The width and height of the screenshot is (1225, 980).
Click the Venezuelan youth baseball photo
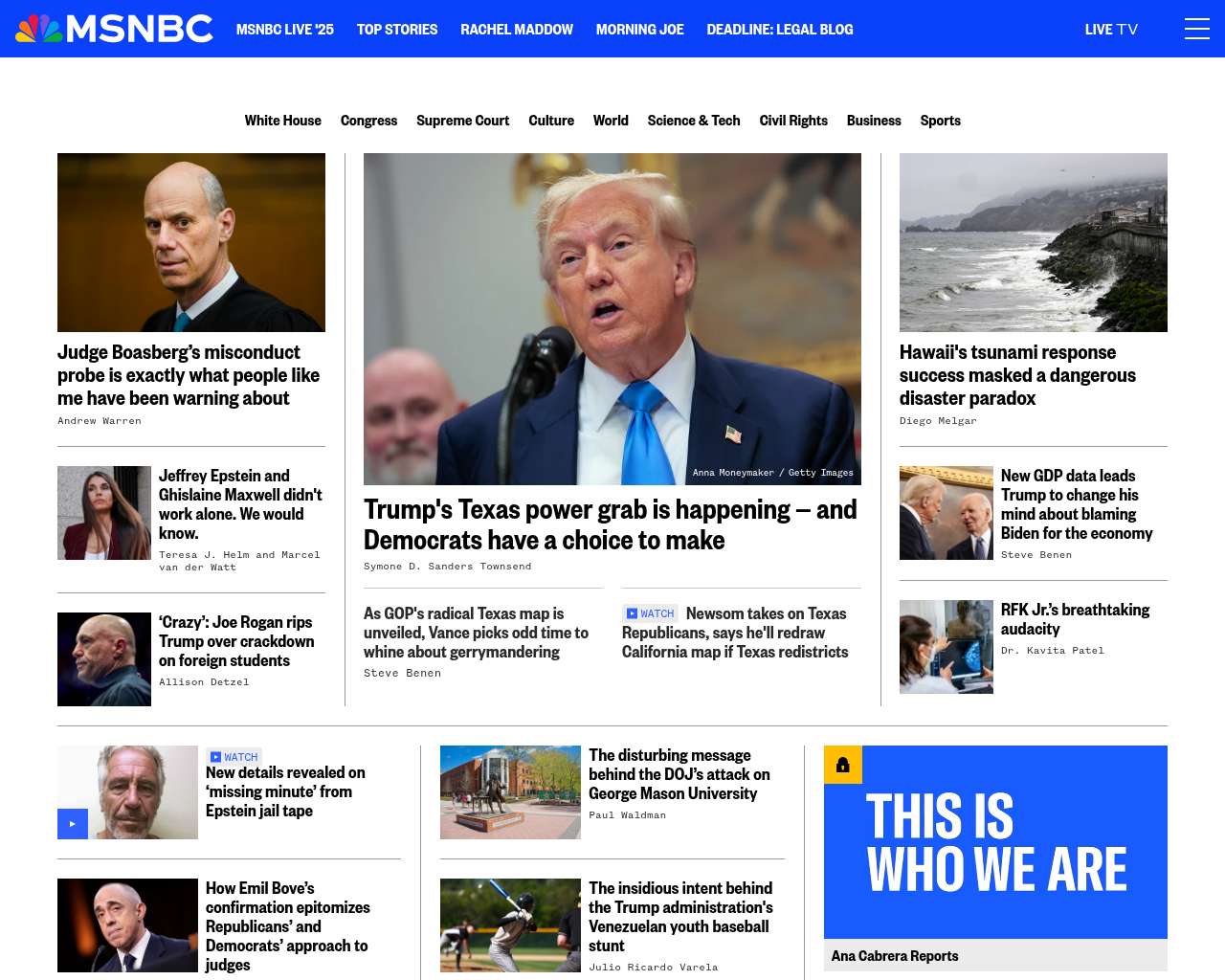pyautogui.click(x=510, y=925)
